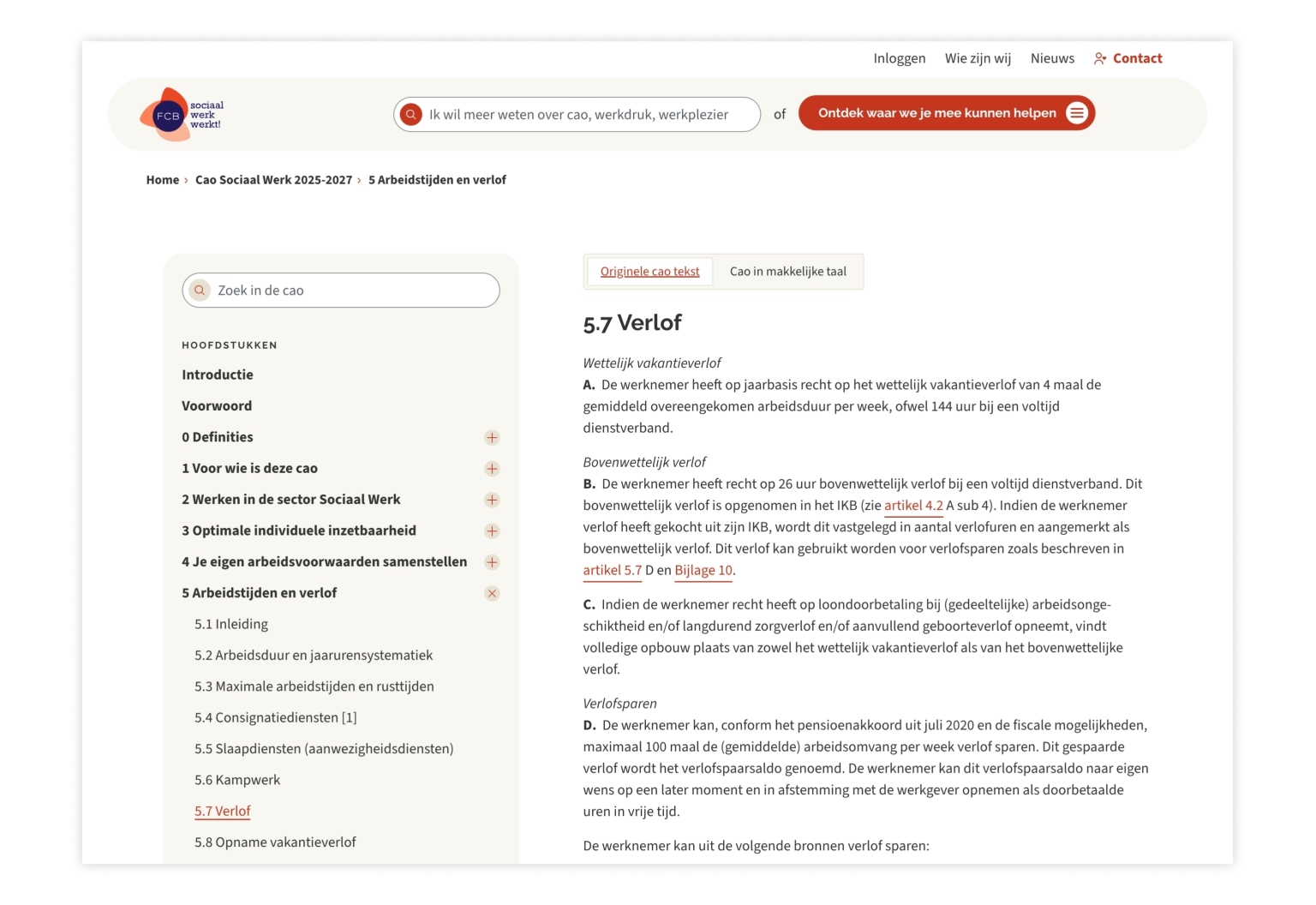
Task: Open the Bijlage 10 link
Action: tap(703, 571)
